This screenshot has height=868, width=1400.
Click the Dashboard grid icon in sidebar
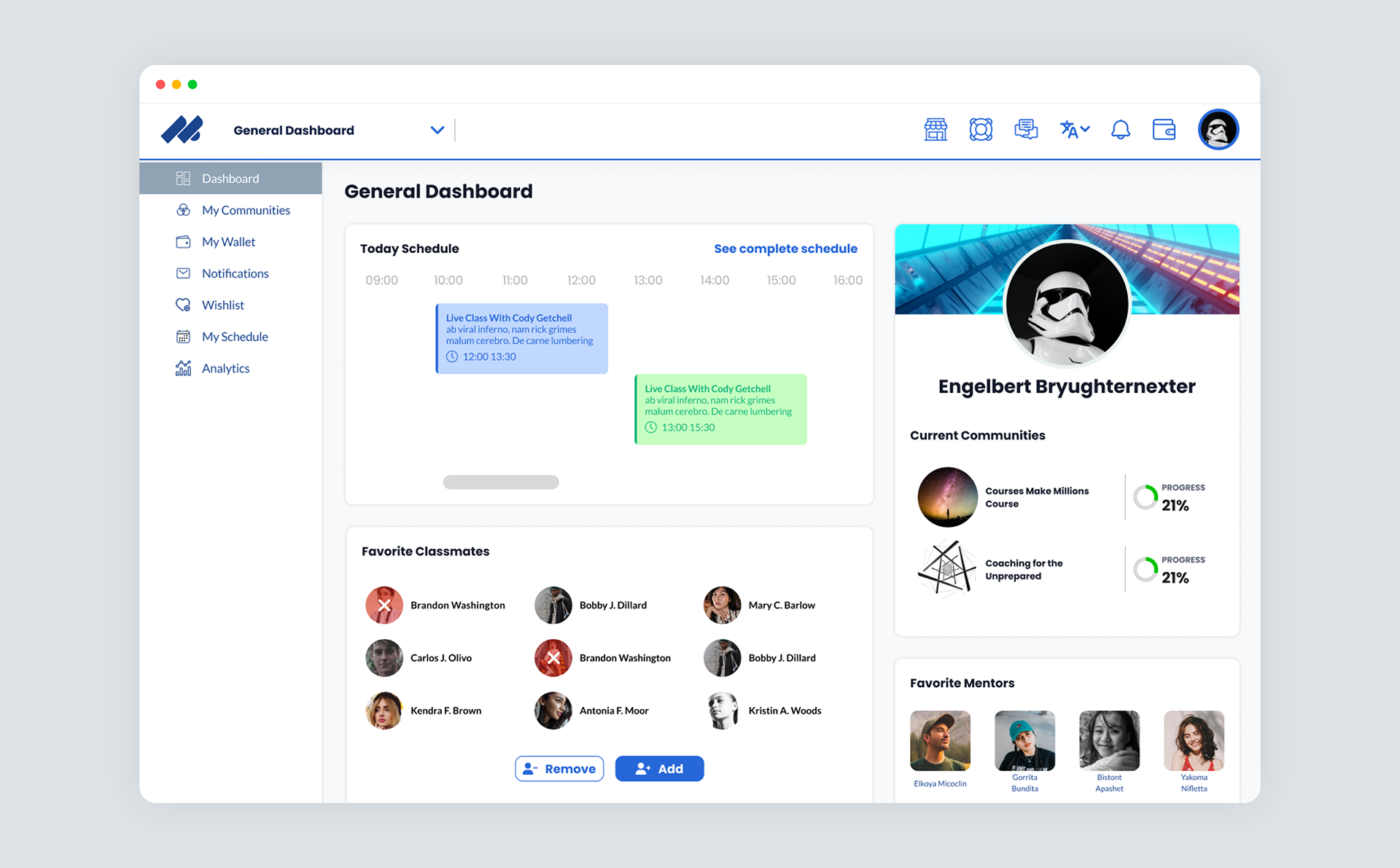click(183, 179)
